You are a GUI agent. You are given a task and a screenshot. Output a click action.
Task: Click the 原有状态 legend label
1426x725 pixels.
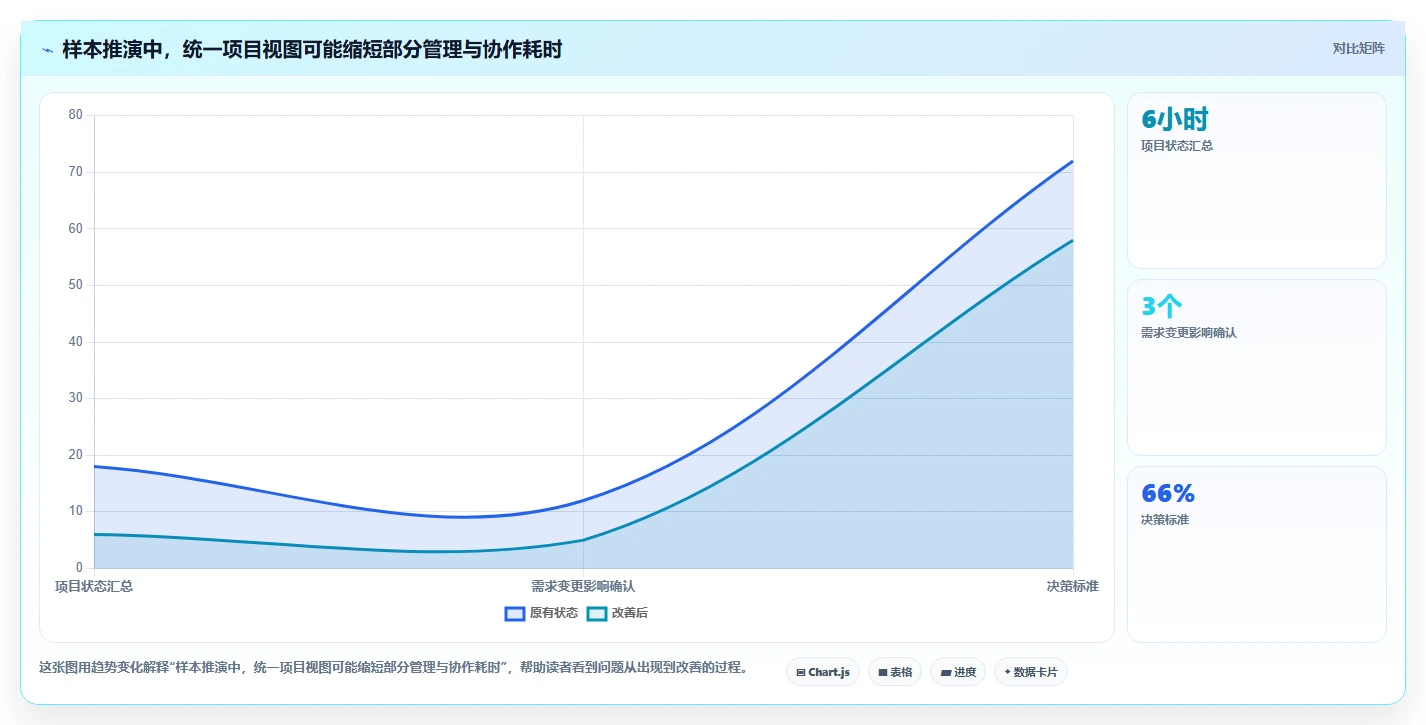click(x=554, y=613)
